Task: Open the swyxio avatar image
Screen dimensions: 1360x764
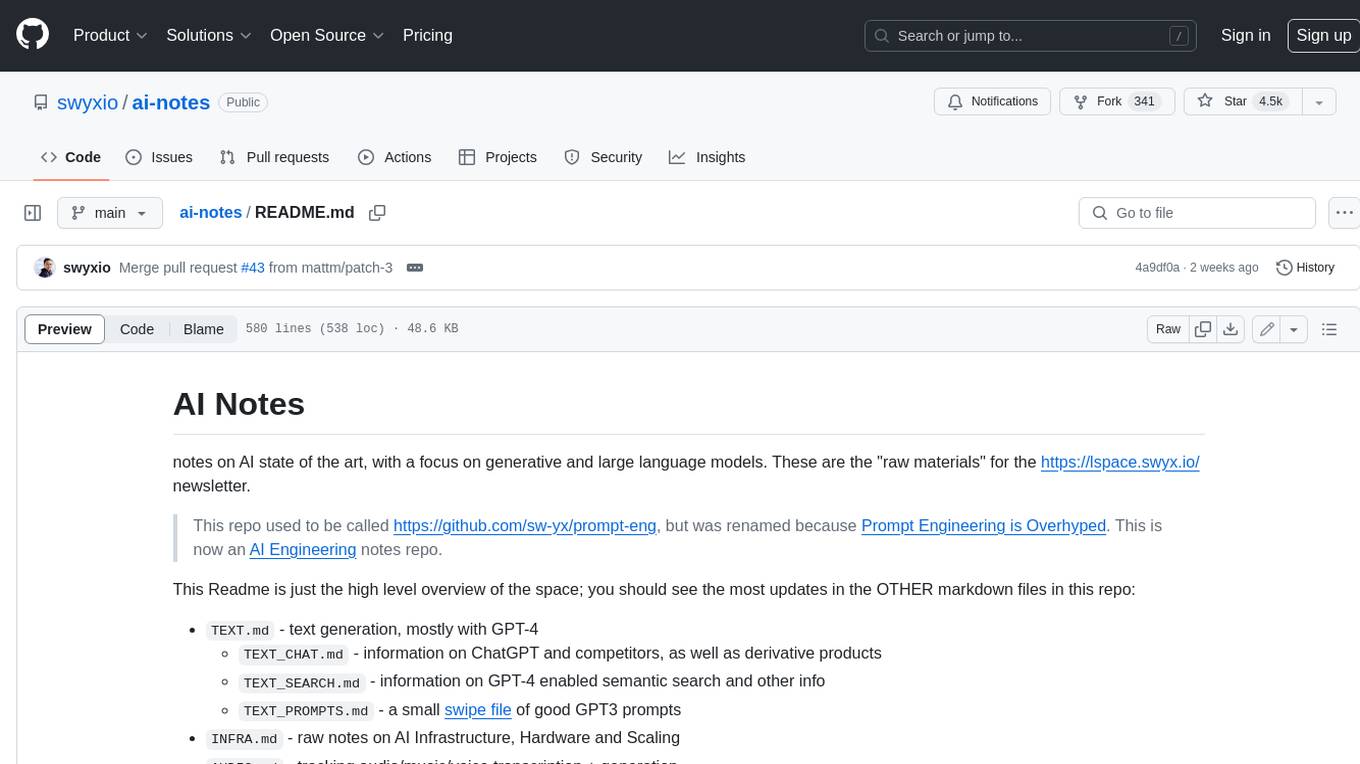Action: tap(44, 267)
